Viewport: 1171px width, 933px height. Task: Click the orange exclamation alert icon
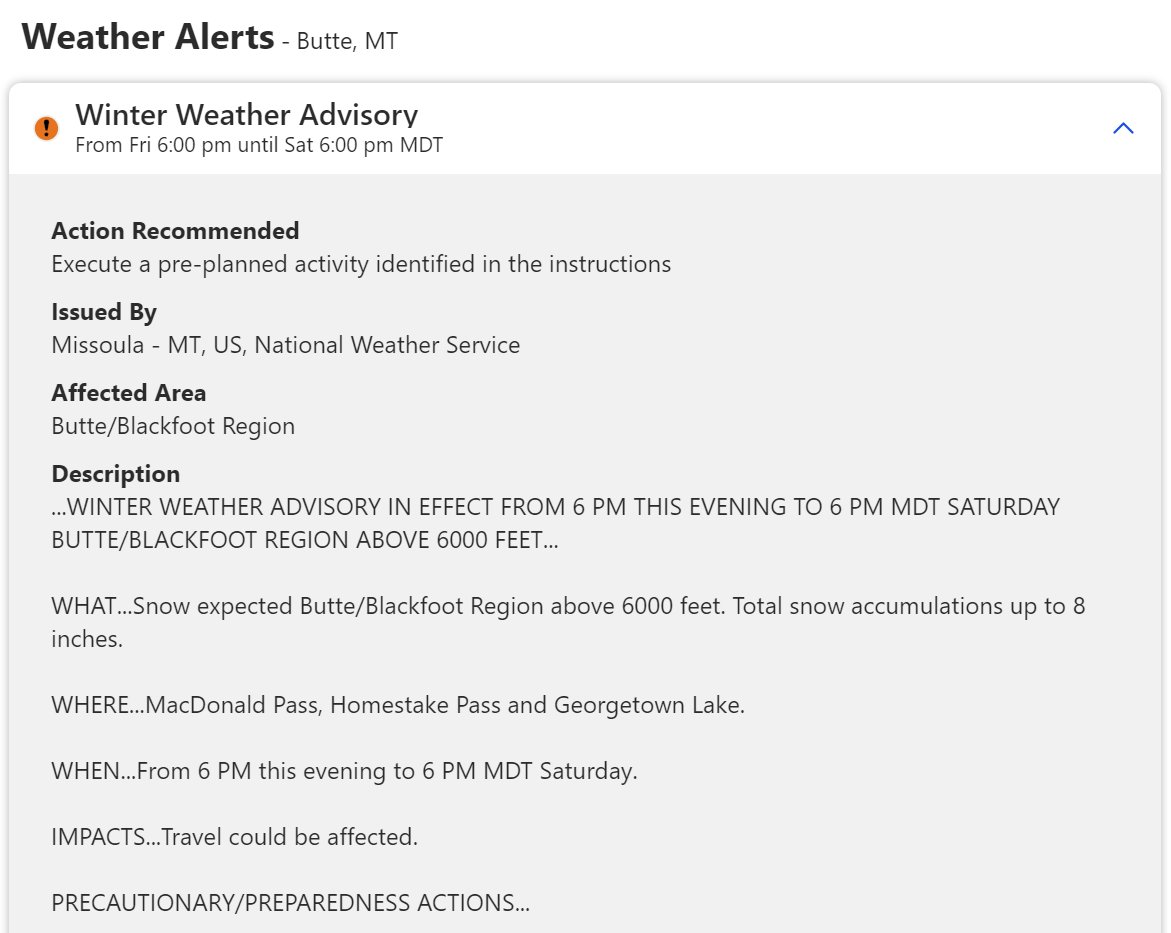point(46,128)
